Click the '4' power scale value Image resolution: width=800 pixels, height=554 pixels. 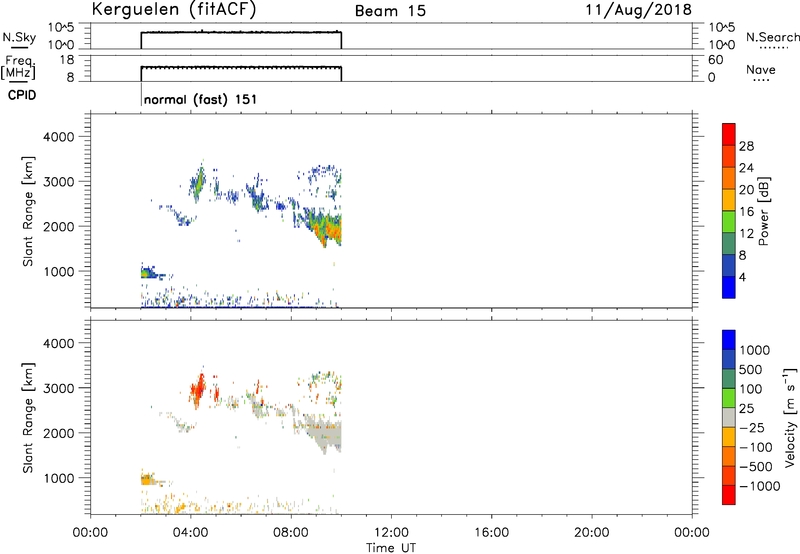[742, 277]
